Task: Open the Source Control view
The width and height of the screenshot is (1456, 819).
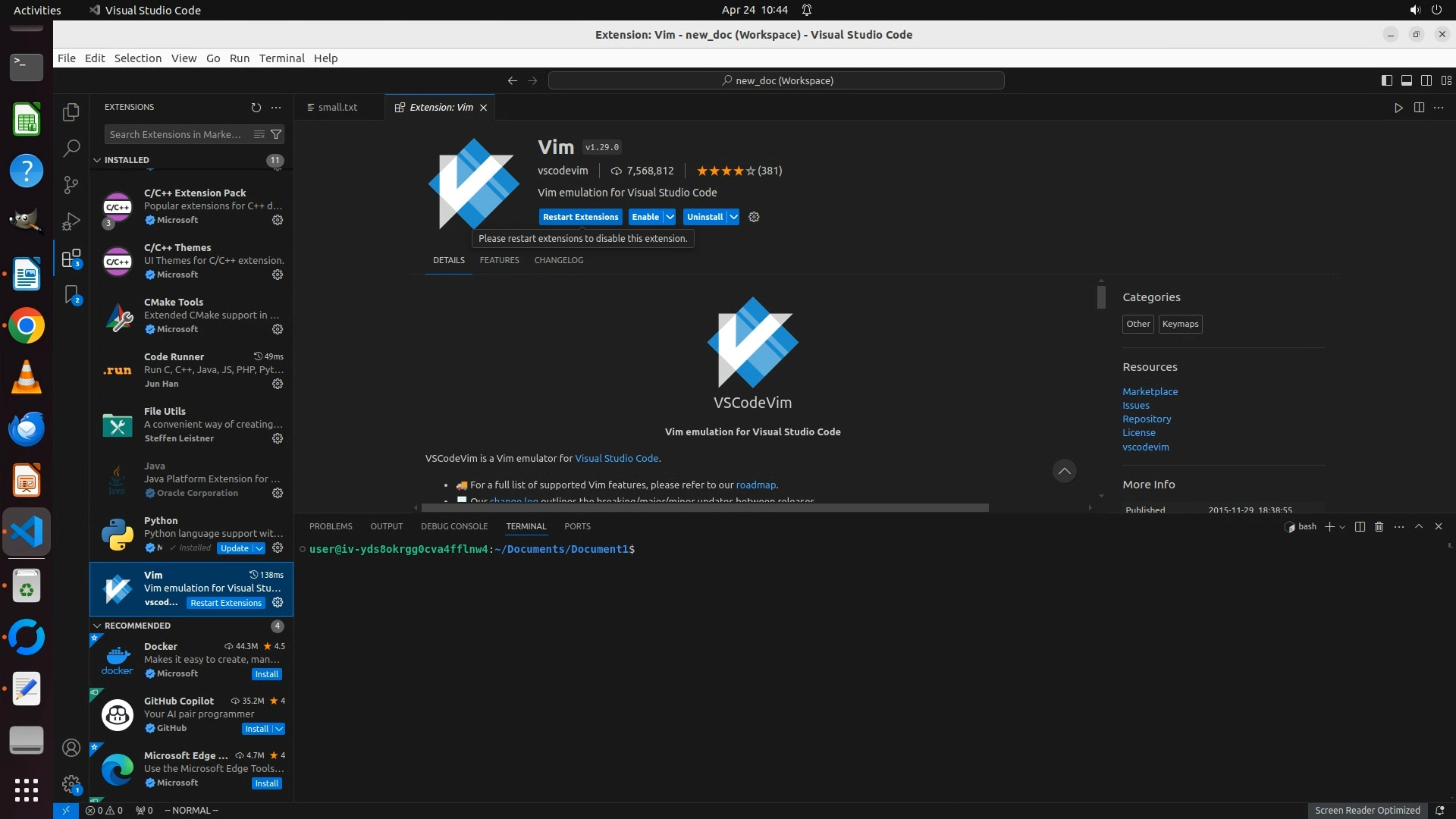Action: [71, 185]
